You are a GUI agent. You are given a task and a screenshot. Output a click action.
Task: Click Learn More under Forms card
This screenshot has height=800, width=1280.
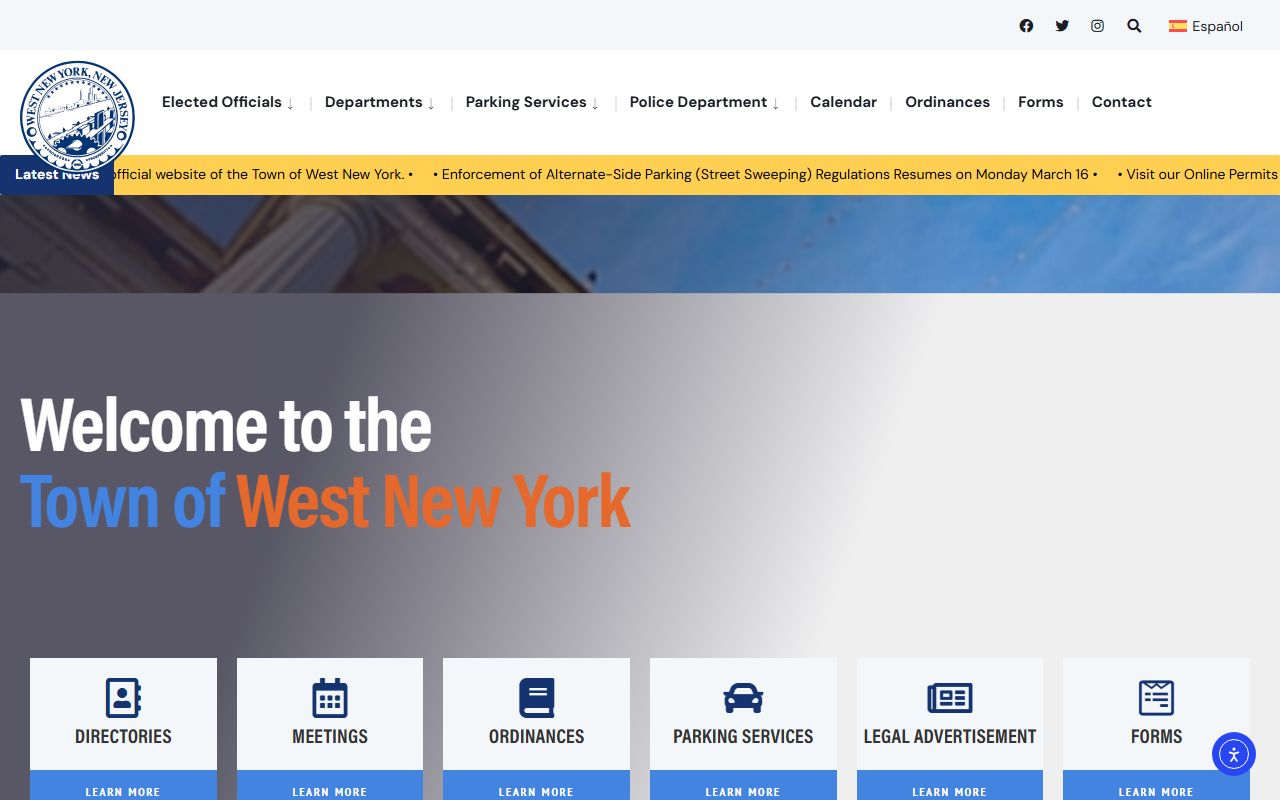pos(1156,787)
